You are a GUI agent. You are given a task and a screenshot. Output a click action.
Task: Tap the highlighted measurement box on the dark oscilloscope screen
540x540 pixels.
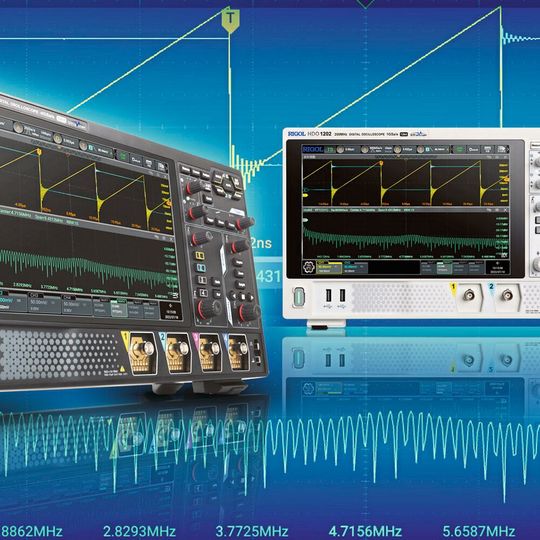pyautogui.click(x=118, y=308)
